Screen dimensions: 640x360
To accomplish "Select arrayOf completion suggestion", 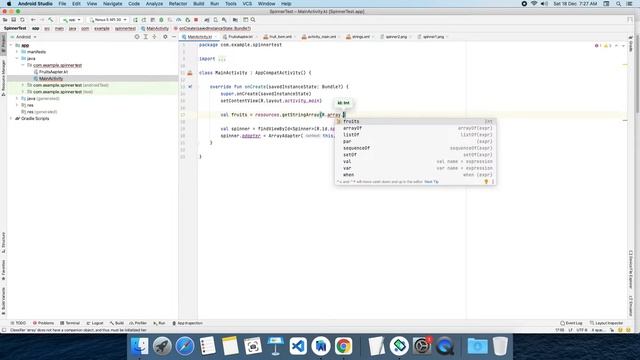I will coord(416,128).
